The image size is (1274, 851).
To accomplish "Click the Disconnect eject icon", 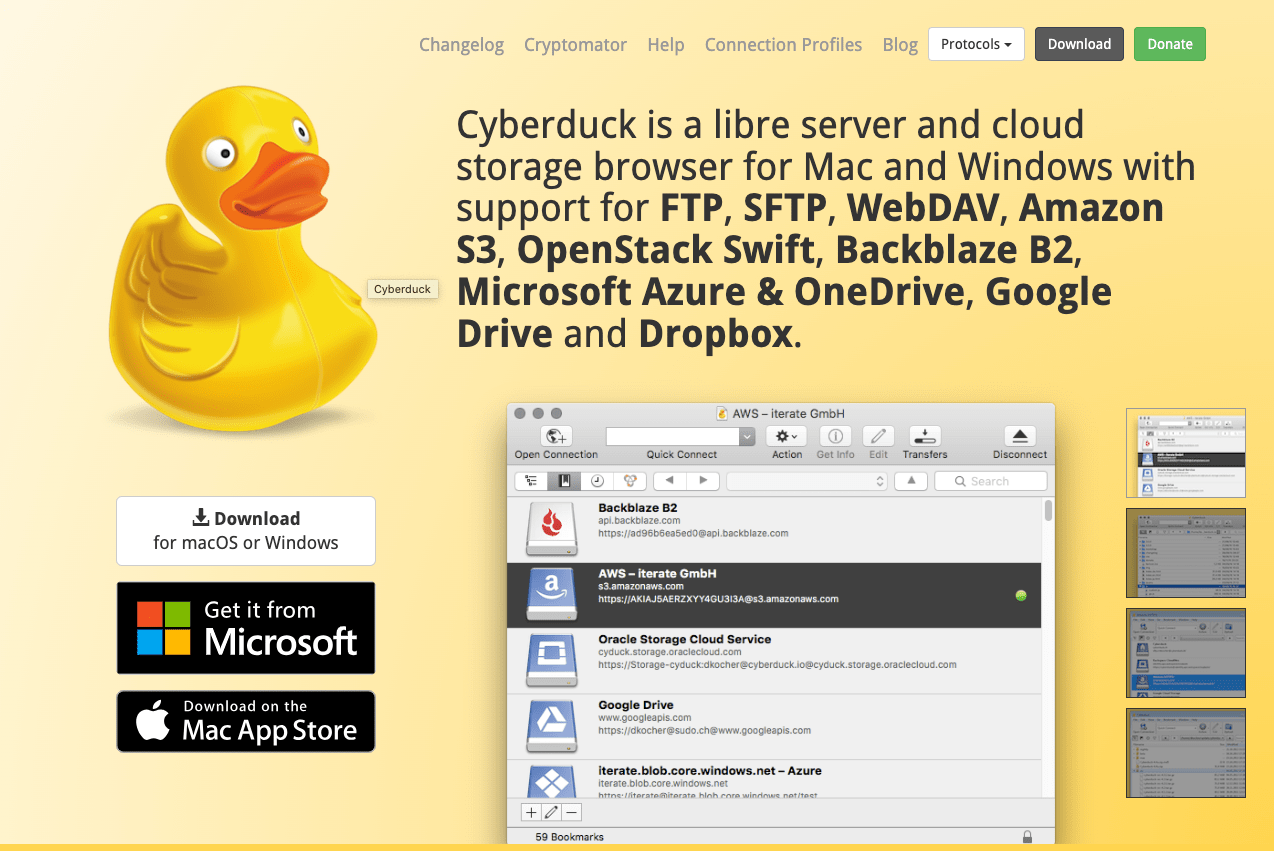I will pos(1020,436).
